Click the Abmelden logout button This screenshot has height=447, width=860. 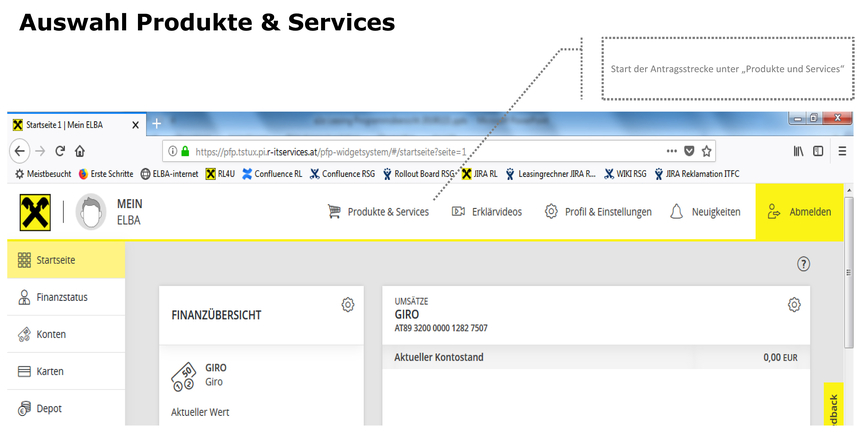pos(798,212)
